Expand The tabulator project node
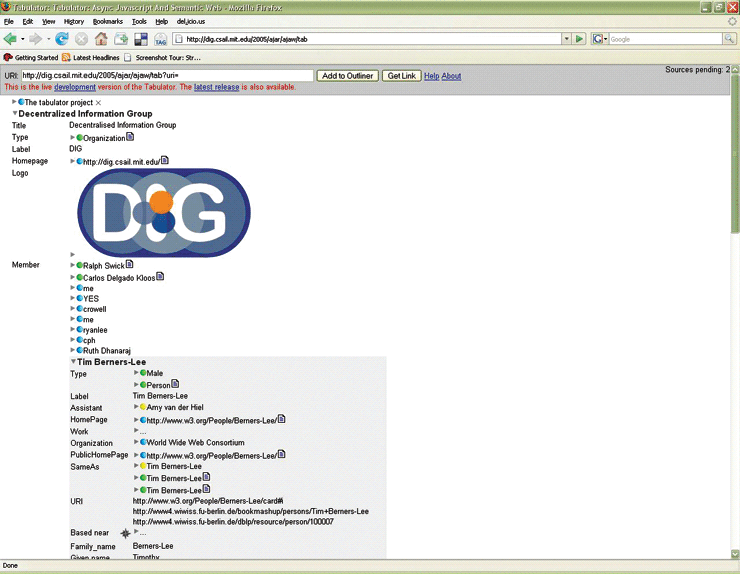Image resolution: width=740 pixels, height=574 pixels. point(14,102)
